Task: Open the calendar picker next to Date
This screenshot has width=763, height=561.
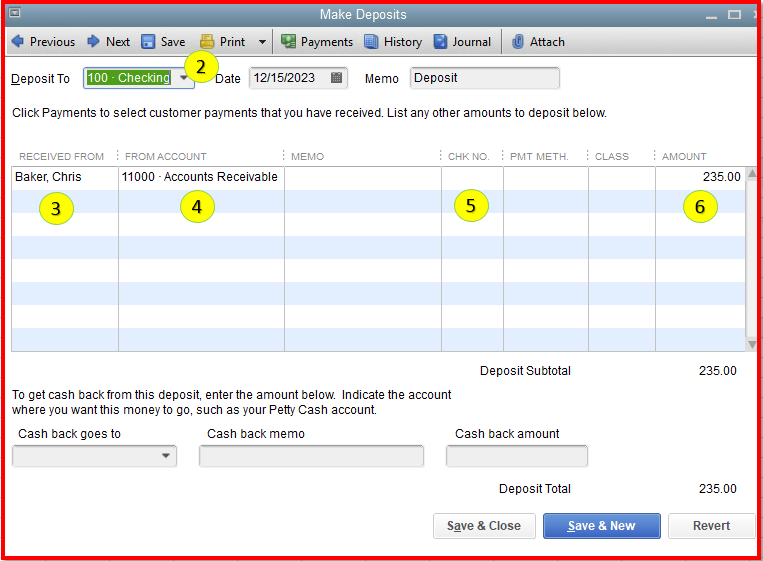Action: (x=336, y=78)
